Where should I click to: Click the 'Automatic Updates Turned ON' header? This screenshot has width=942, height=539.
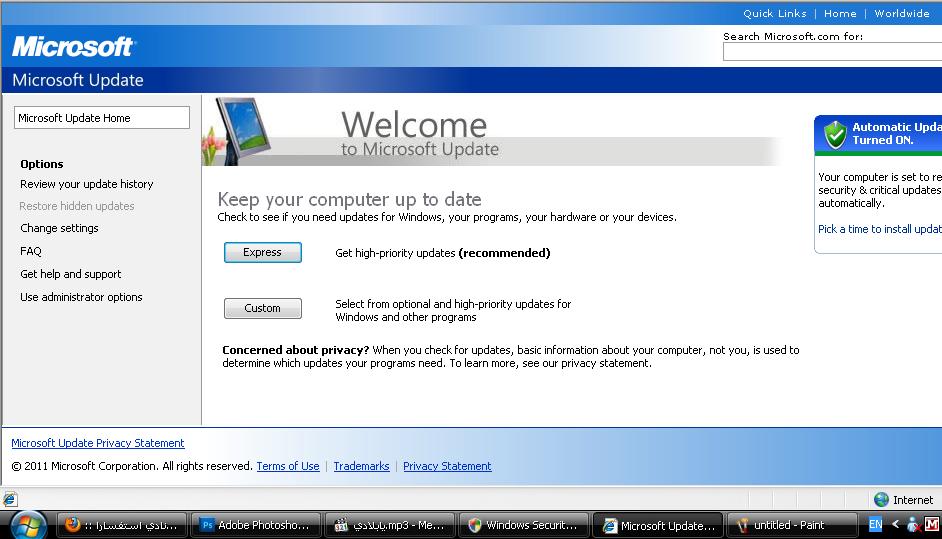(896, 133)
